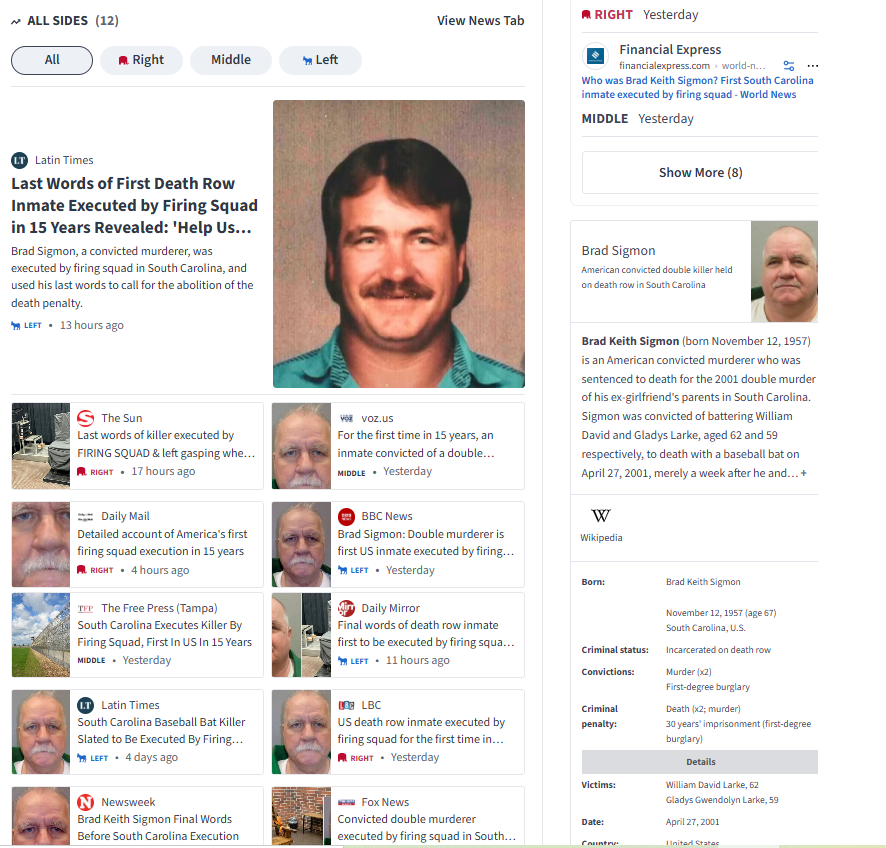Click the Newsweek N logo
This screenshot has width=886, height=848.
(85, 802)
